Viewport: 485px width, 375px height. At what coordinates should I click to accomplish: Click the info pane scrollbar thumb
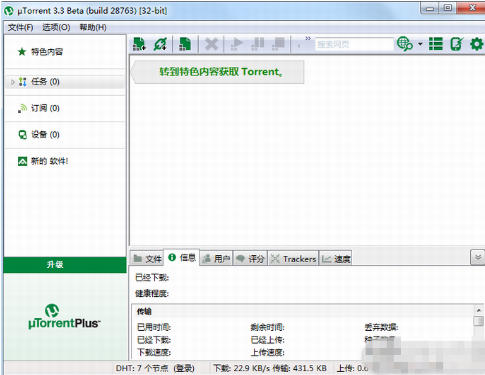pos(479,321)
